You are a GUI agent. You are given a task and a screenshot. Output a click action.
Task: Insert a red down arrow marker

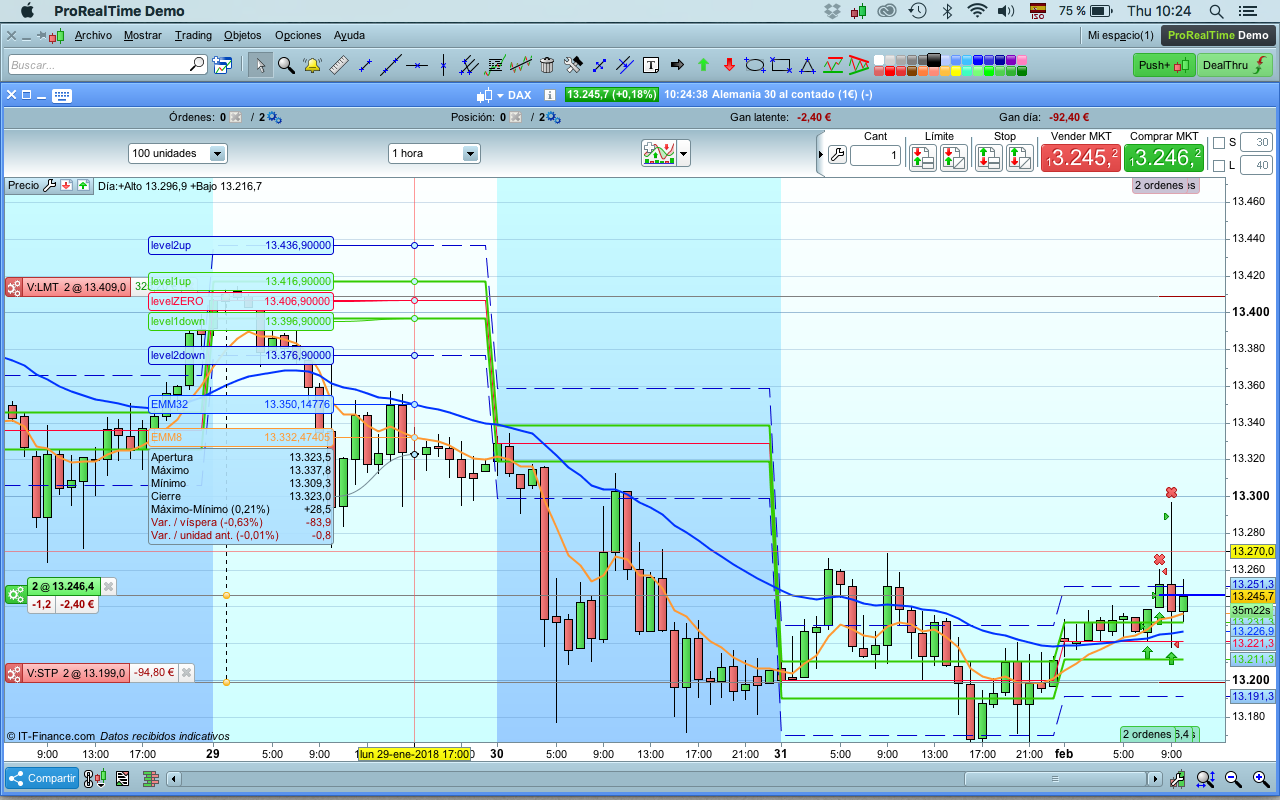[x=729, y=65]
